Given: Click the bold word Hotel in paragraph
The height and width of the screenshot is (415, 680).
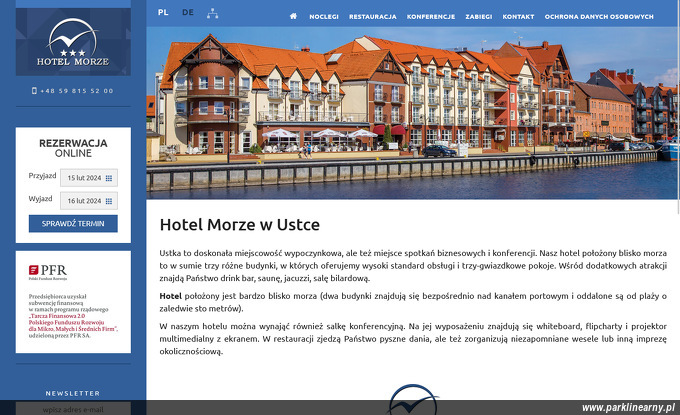Looking at the screenshot, I should click(x=170, y=296).
